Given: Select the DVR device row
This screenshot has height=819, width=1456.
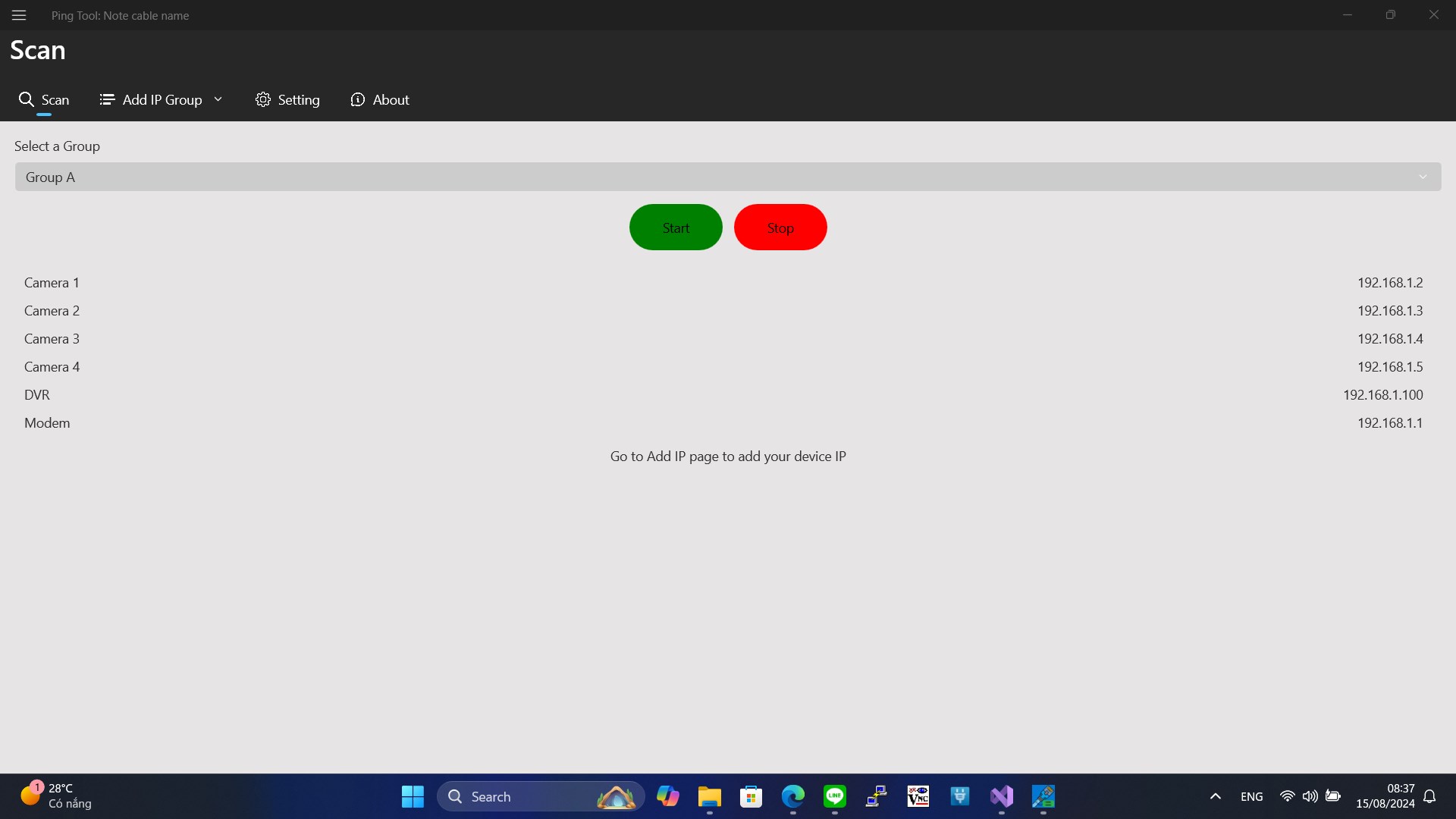Looking at the screenshot, I should click(x=37, y=395).
